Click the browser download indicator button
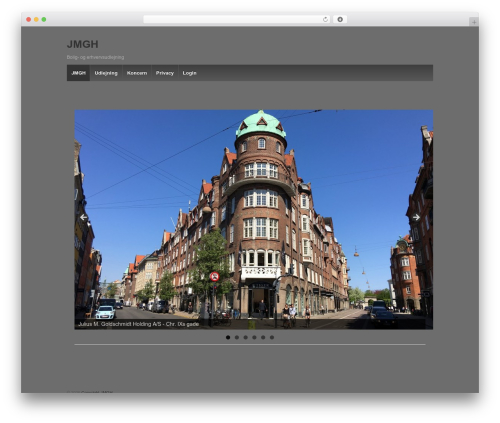The image size is (500, 423). coord(340,19)
